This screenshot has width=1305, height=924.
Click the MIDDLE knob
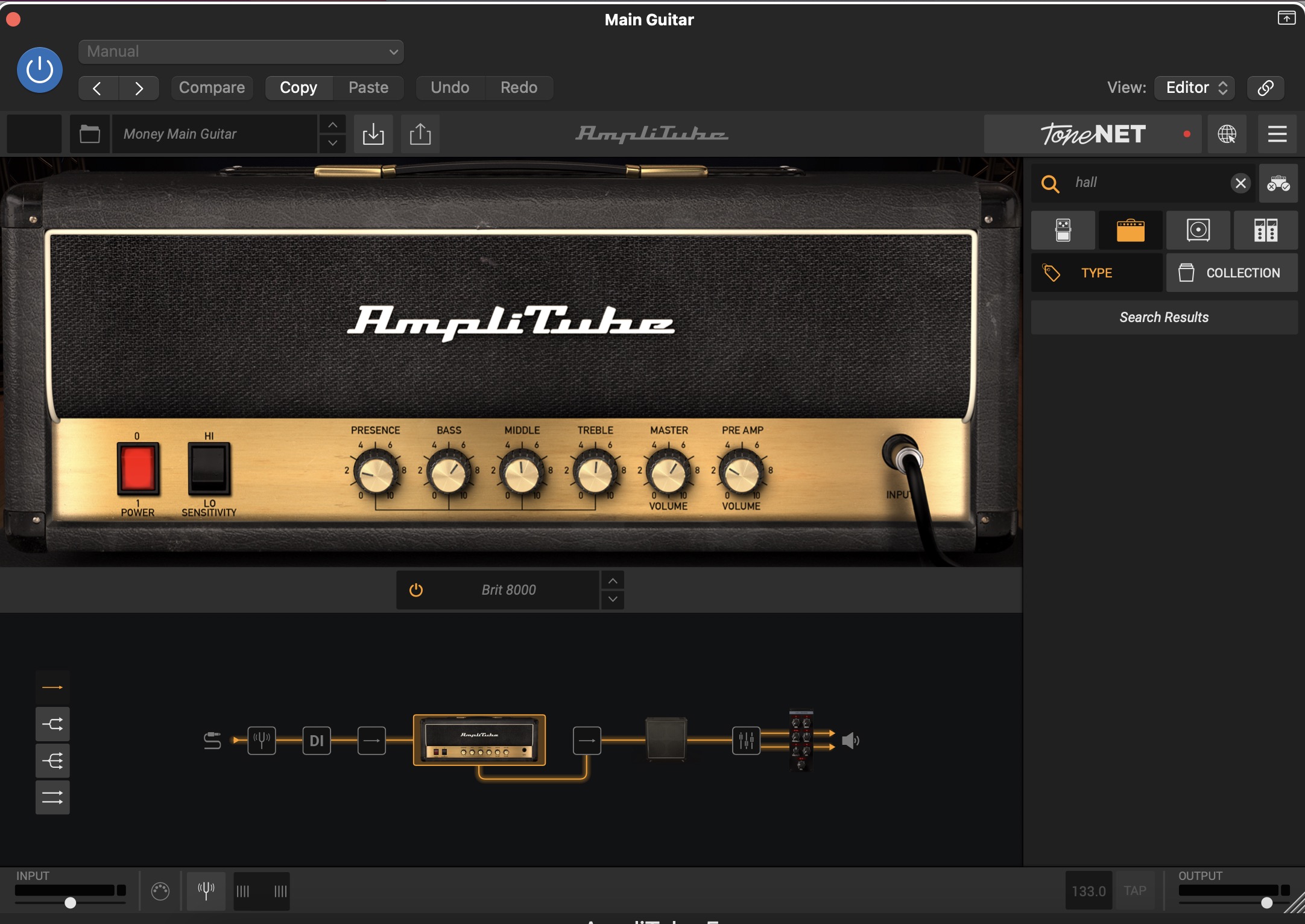tap(522, 474)
